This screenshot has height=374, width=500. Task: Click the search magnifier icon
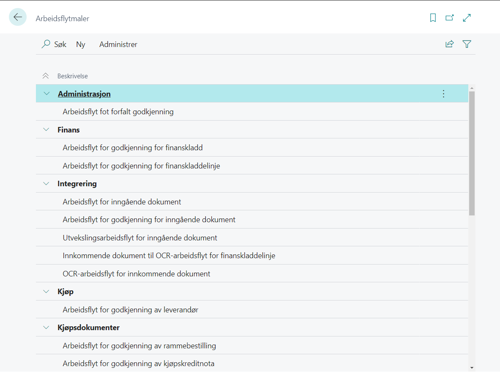(46, 44)
